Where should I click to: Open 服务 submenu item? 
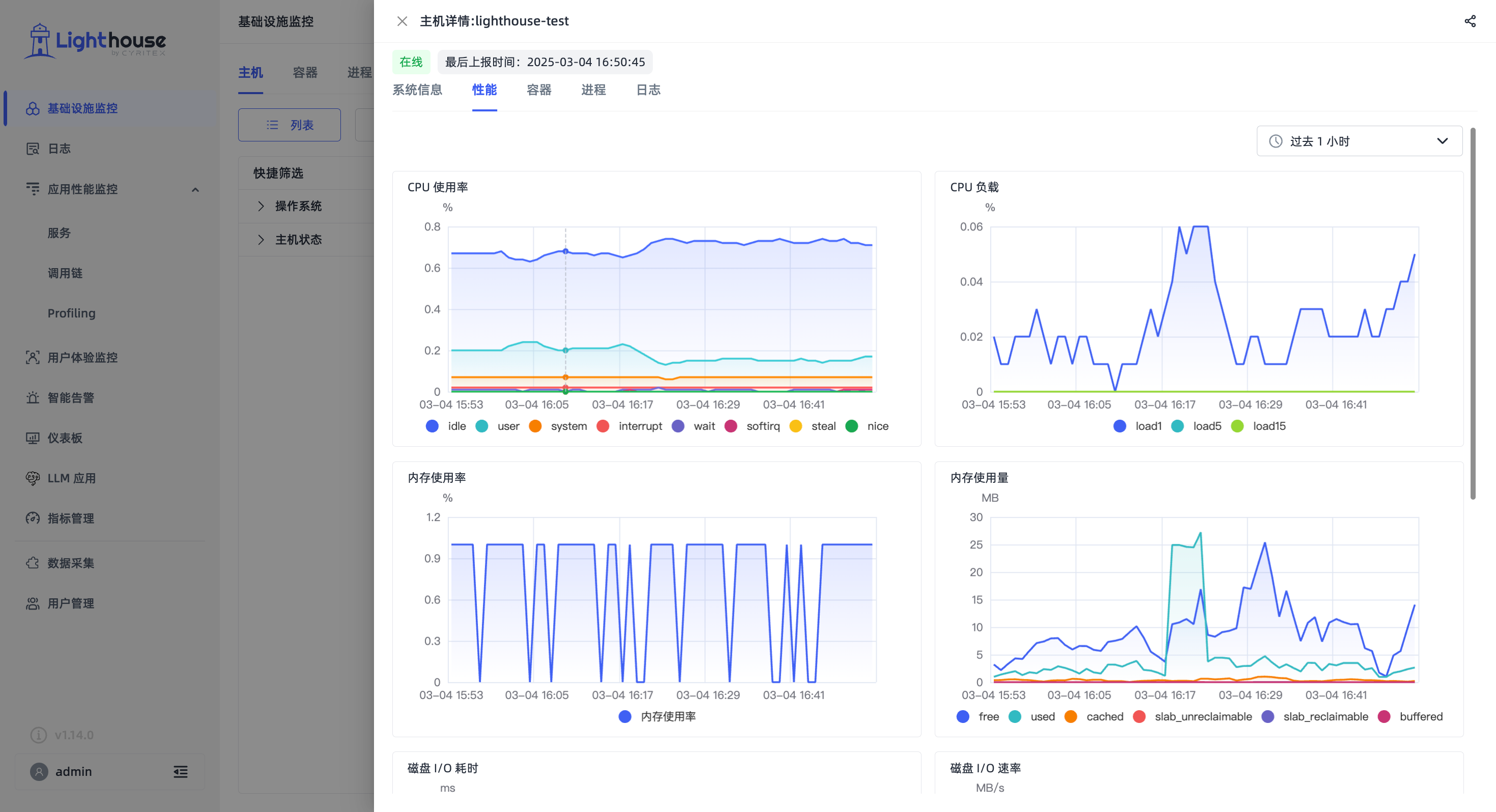59,233
